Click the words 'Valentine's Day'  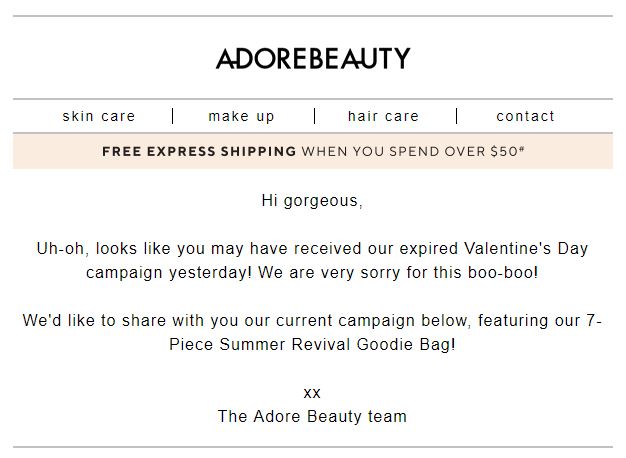coord(526,248)
